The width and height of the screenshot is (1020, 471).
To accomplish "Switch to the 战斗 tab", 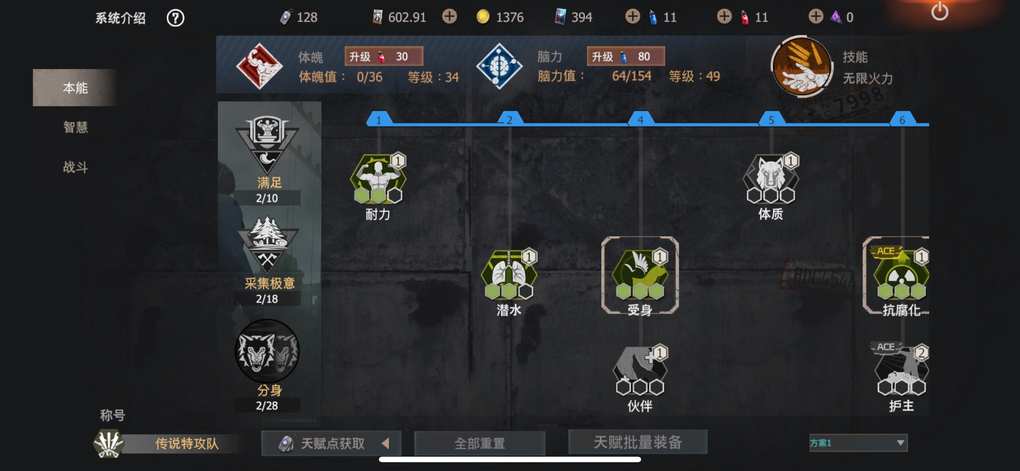I will (x=75, y=167).
